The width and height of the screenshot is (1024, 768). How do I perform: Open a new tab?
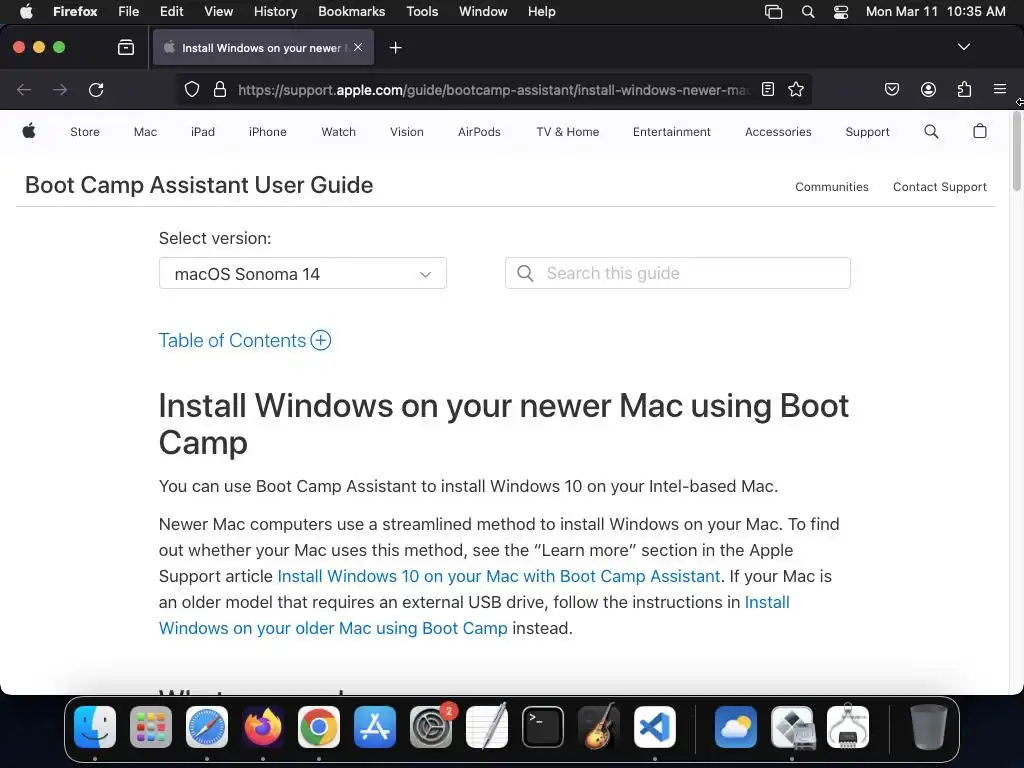point(395,48)
